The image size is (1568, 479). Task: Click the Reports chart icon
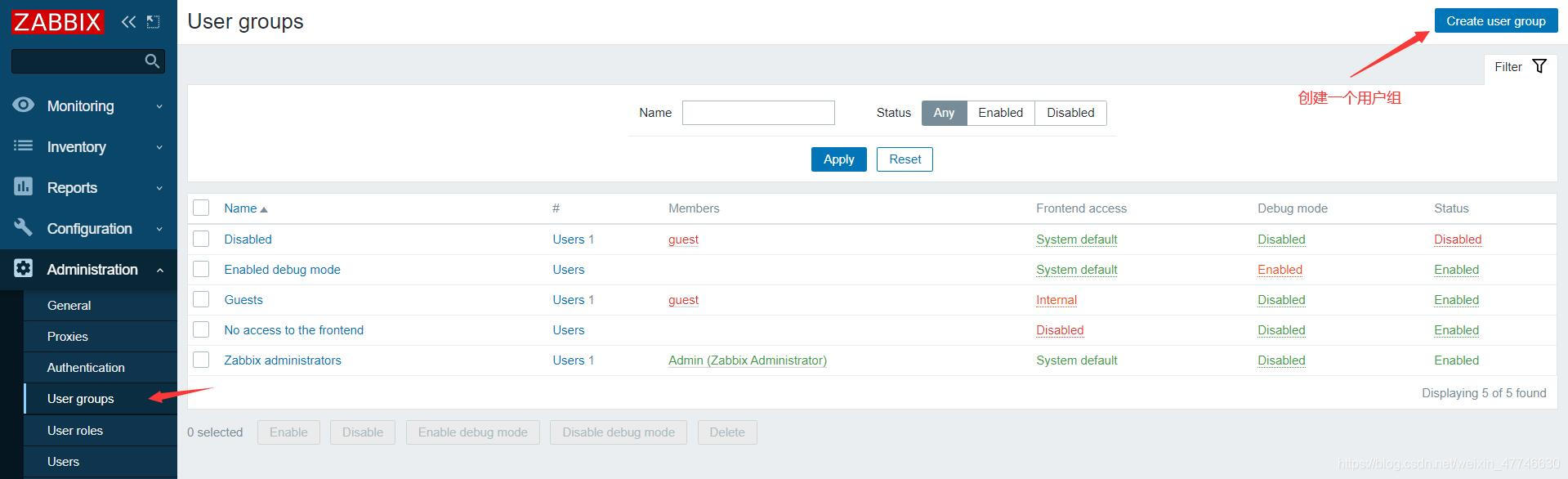pyautogui.click(x=24, y=186)
